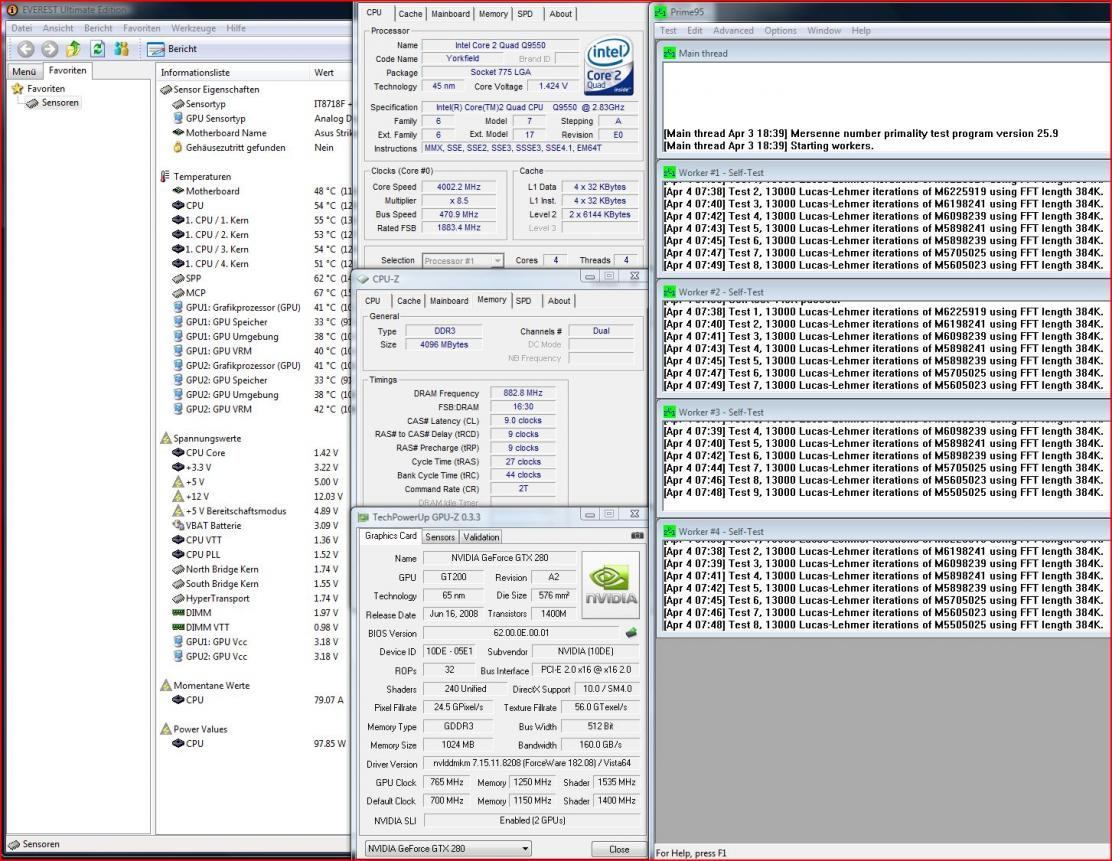Switch to the Menü tab in EVEREST
This screenshot has height=861, width=1112.
click(x=24, y=72)
